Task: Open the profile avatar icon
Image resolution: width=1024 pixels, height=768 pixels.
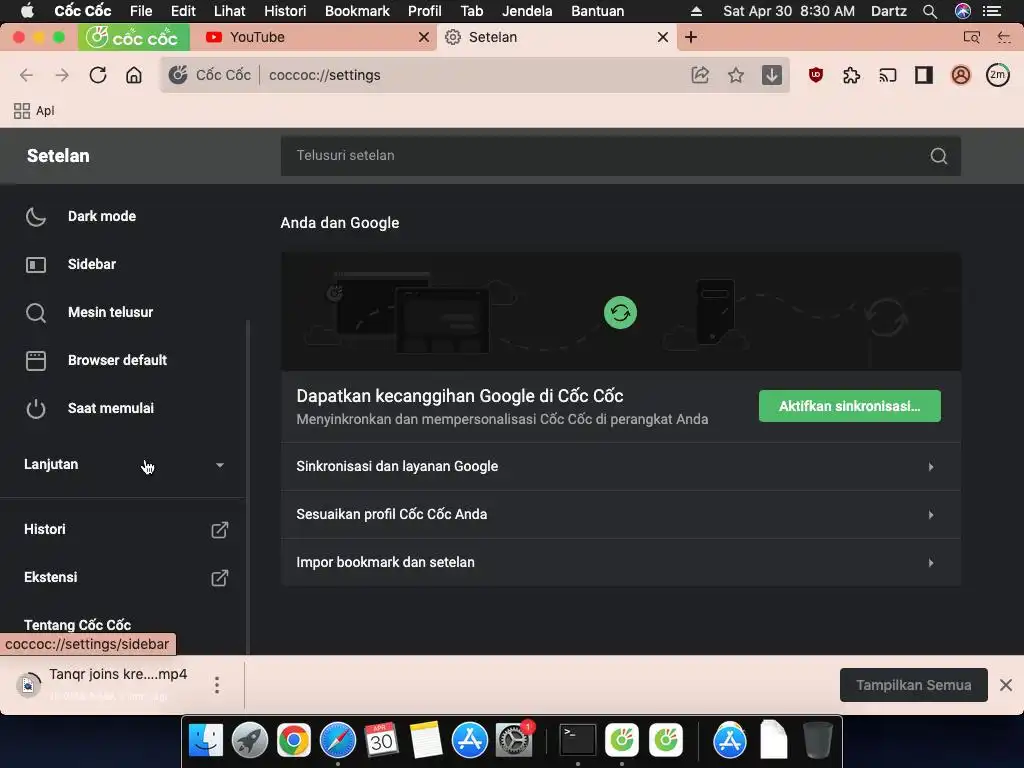Action: (961, 75)
